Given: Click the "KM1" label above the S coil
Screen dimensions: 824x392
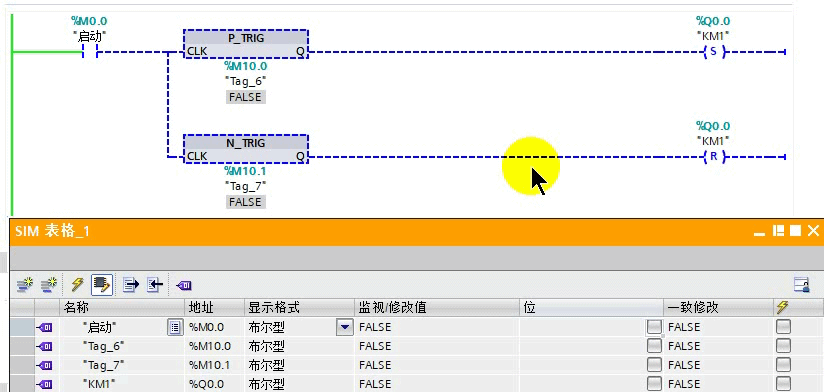Looking at the screenshot, I should (x=713, y=36).
